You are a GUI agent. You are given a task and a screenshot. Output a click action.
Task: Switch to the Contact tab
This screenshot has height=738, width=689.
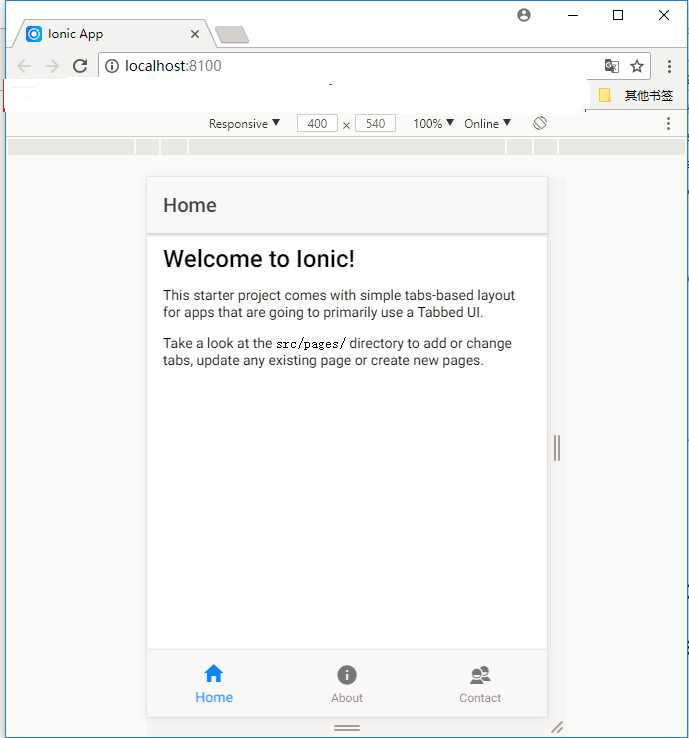click(480, 683)
